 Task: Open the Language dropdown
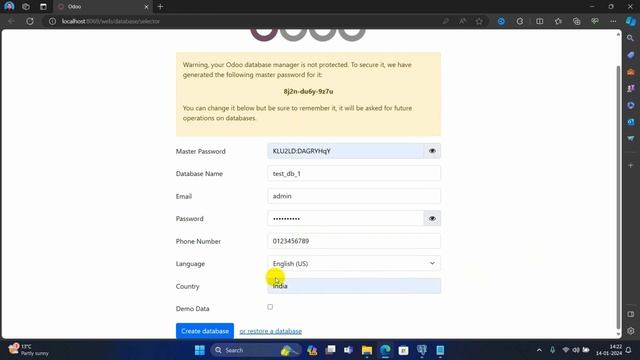tap(354, 264)
